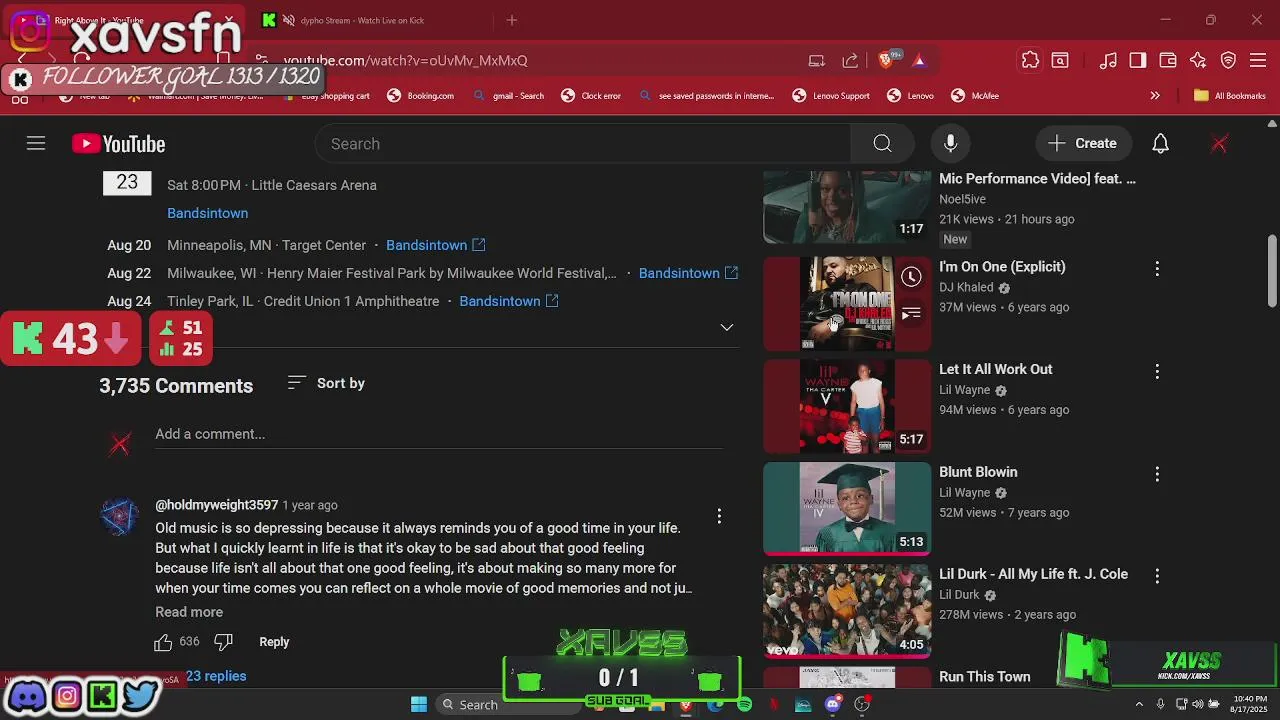Viewport: 1280px width, 720px height.
Task: Open Bandsintown link for Milwaukee show
Action: [x=688, y=273]
